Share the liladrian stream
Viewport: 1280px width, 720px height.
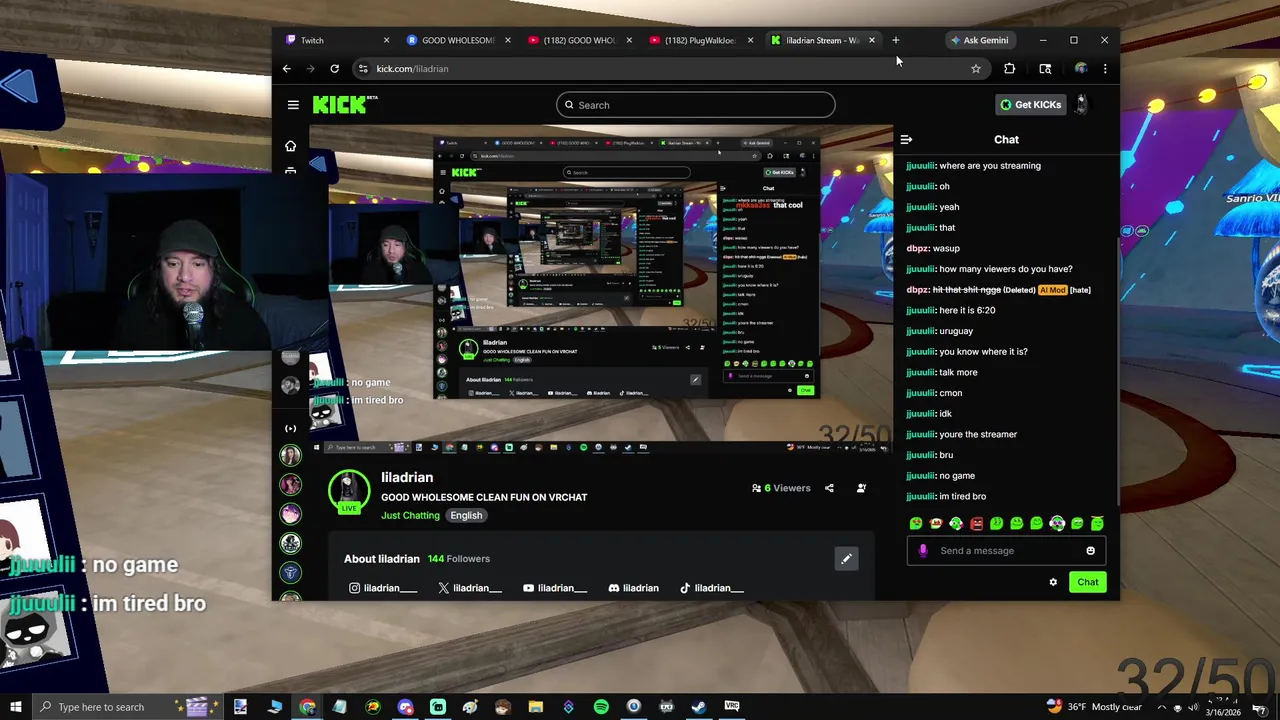click(829, 488)
